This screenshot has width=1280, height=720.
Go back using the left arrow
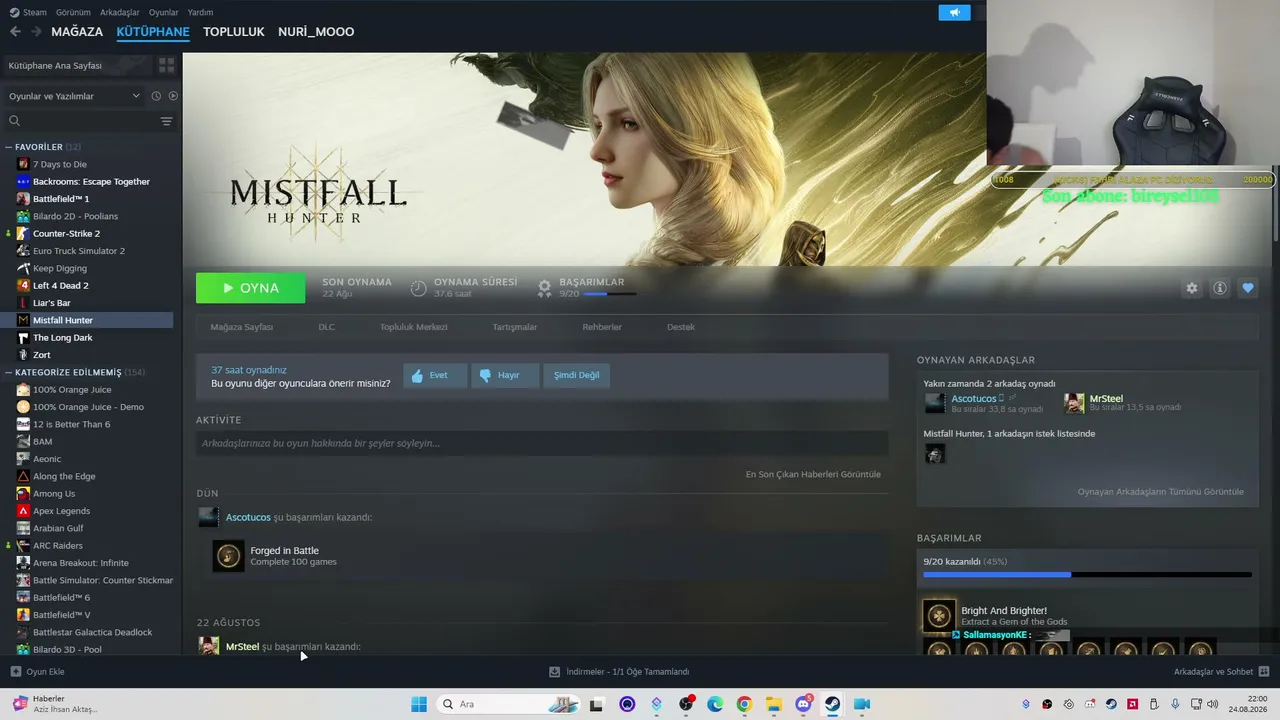[15, 32]
